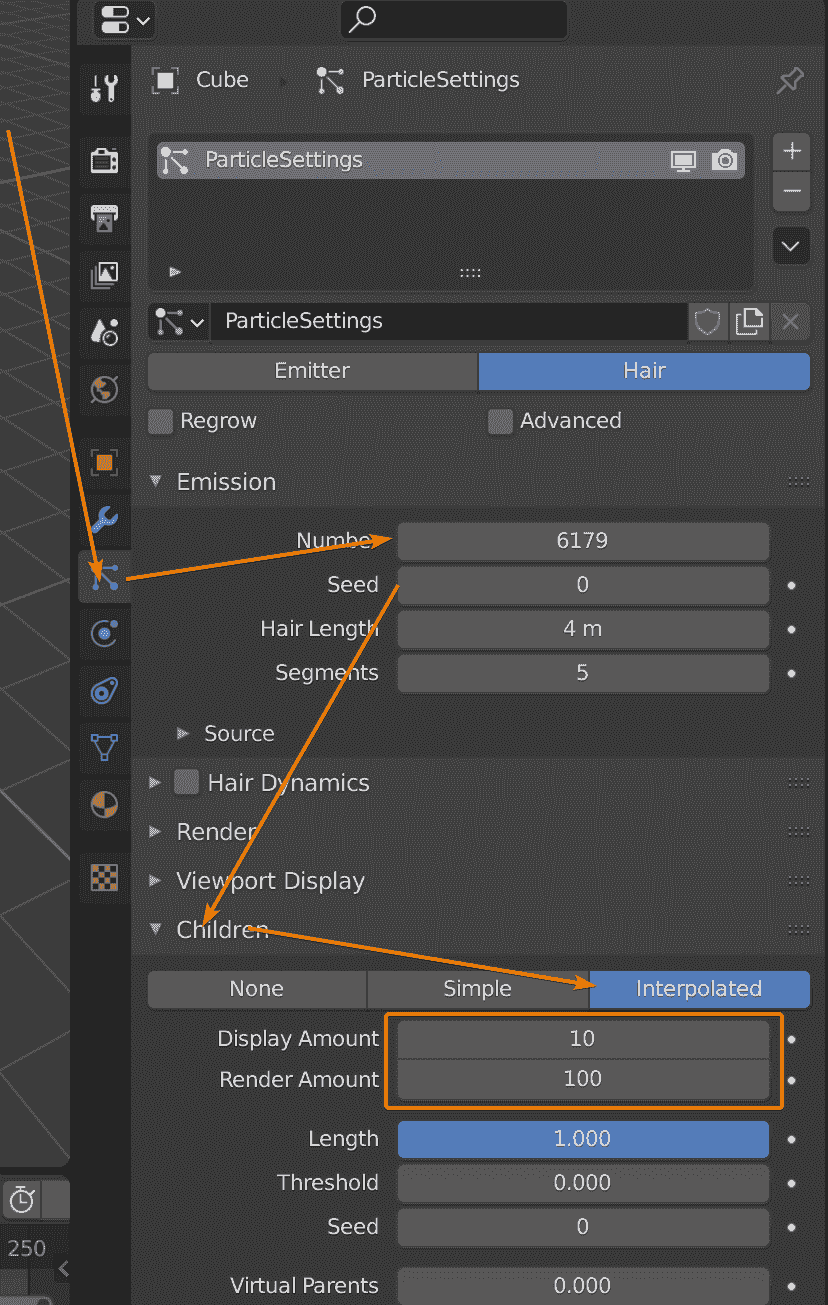The image size is (828, 1305).
Task: Click the emission Number field
Action: [583, 541]
